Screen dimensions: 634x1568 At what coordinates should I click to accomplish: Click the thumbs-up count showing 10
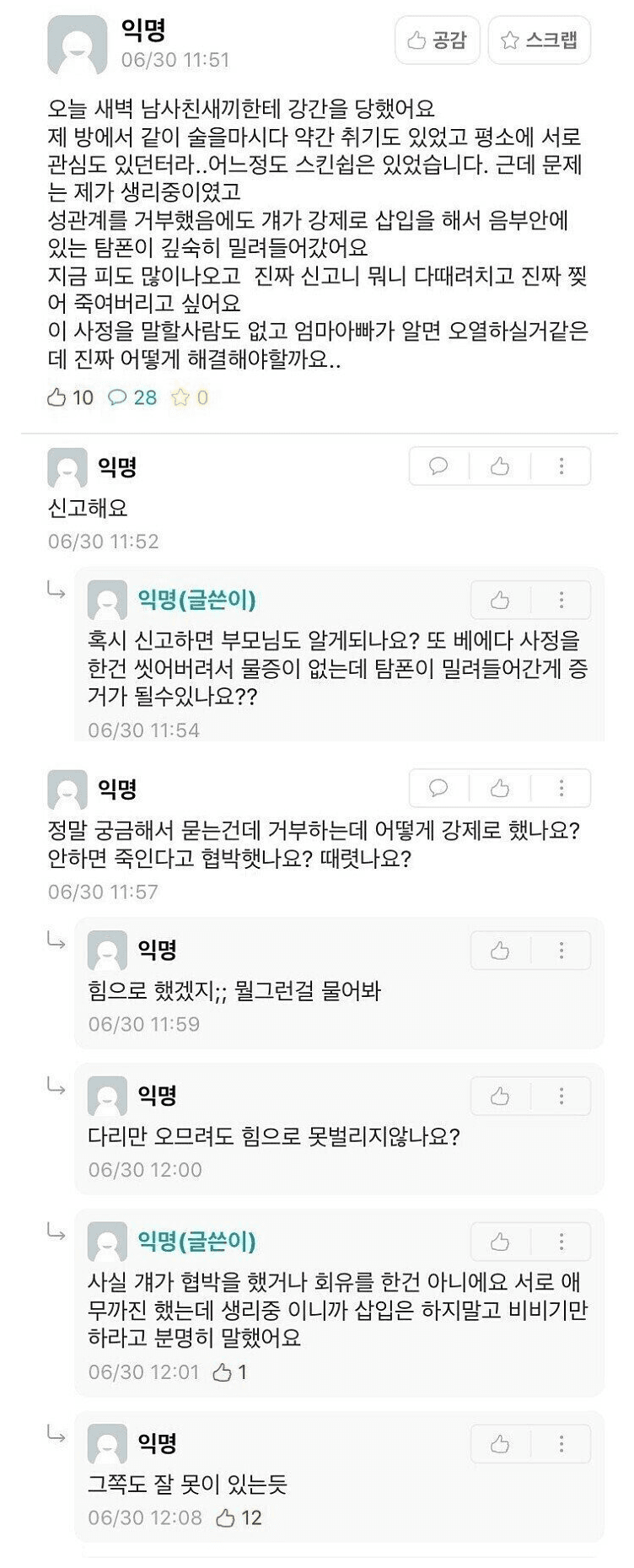[x=70, y=397]
